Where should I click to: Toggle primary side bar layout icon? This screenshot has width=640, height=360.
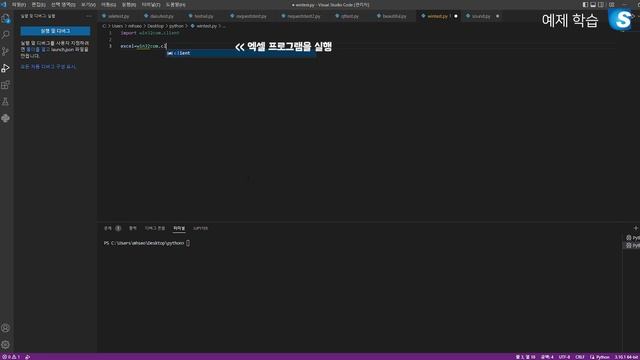[x=585, y=4]
